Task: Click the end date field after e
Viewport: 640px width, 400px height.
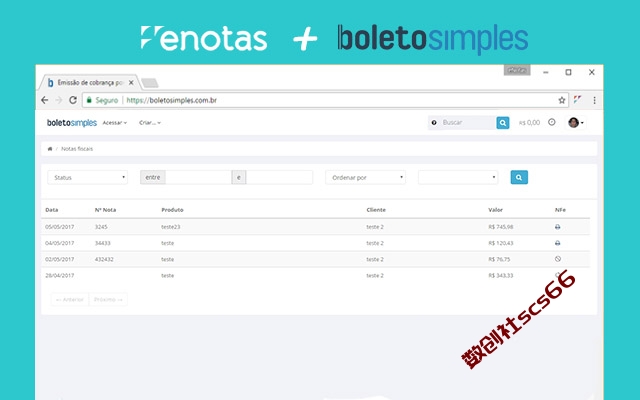Action: pyautogui.click(x=279, y=177)
